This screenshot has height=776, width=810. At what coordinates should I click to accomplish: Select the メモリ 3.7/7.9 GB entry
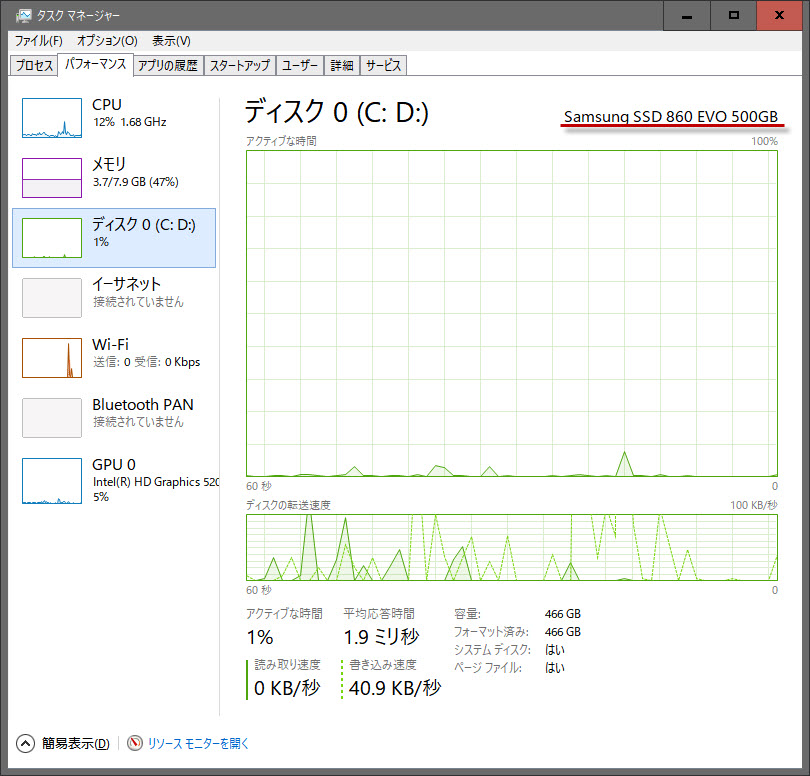[x=114, y=178]
